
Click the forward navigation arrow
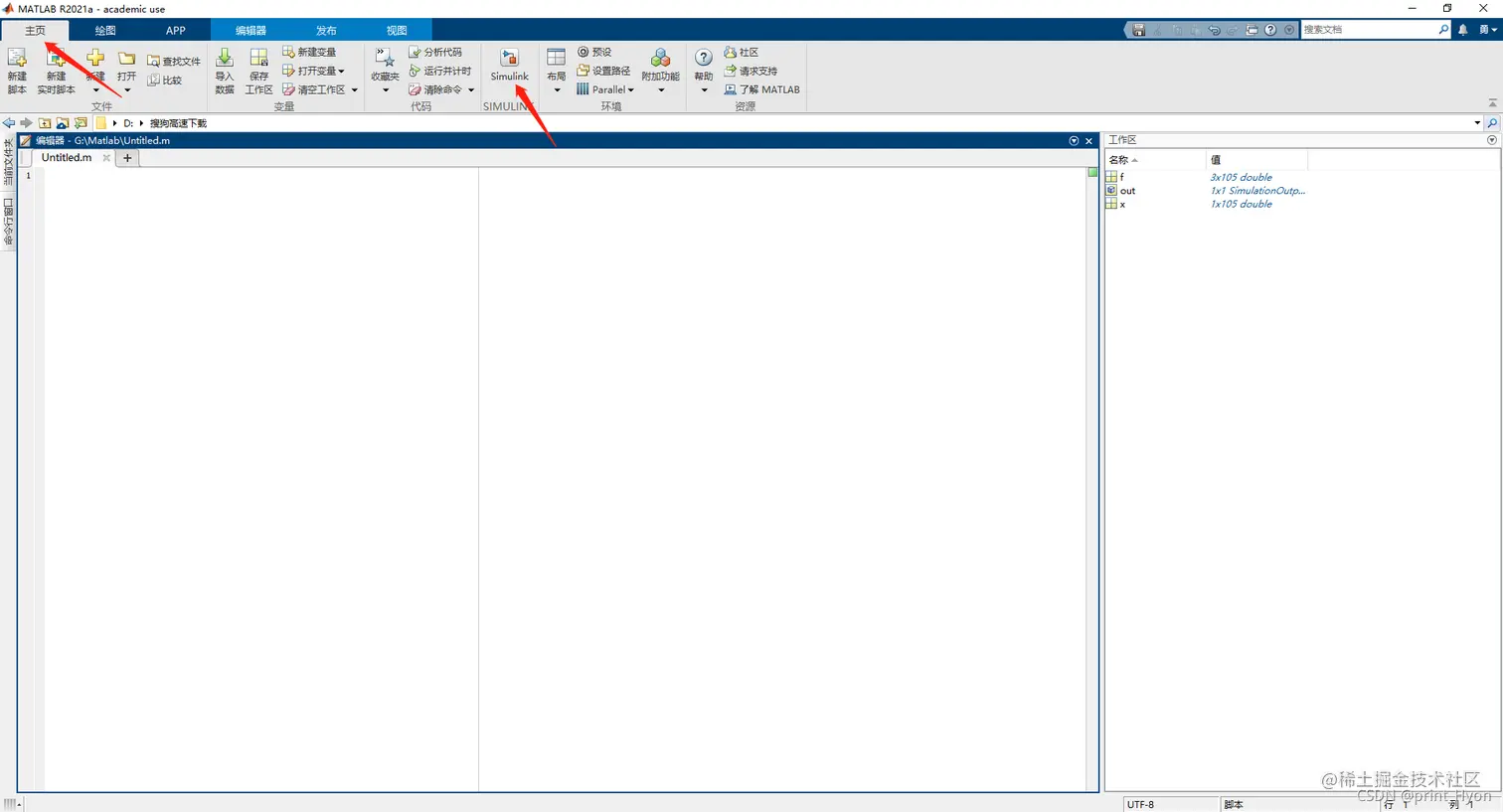click(27, 123)
